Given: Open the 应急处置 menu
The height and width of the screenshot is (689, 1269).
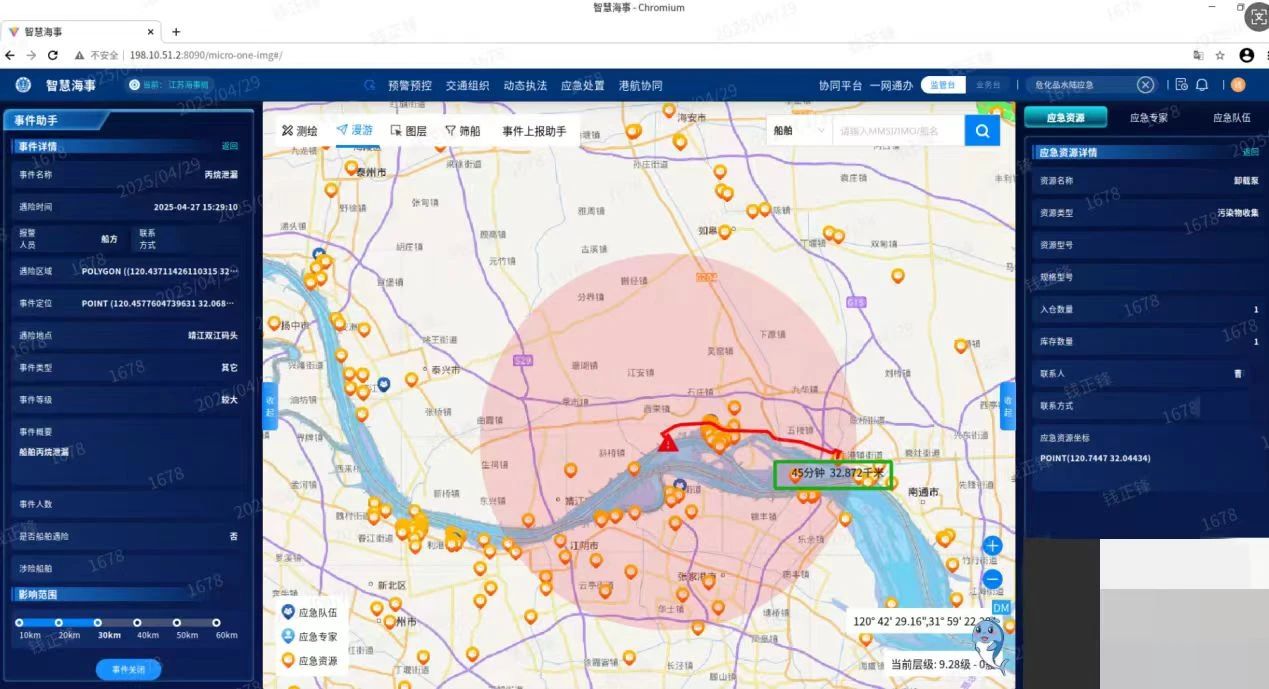Looking at the screenshot, I should tap(583, 86).
